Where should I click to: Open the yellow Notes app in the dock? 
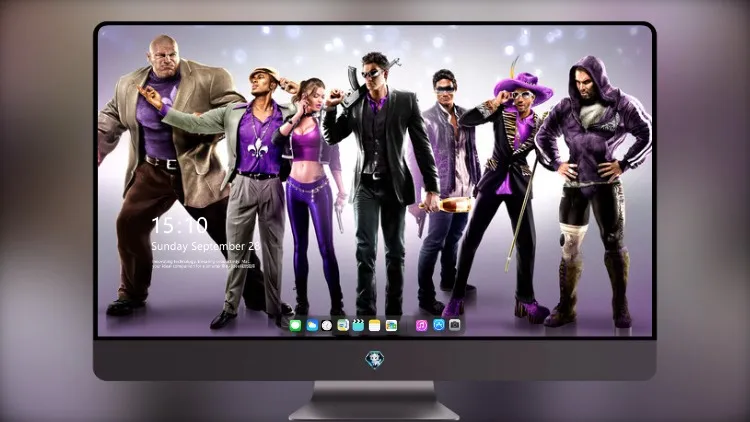tap(375, 326)
